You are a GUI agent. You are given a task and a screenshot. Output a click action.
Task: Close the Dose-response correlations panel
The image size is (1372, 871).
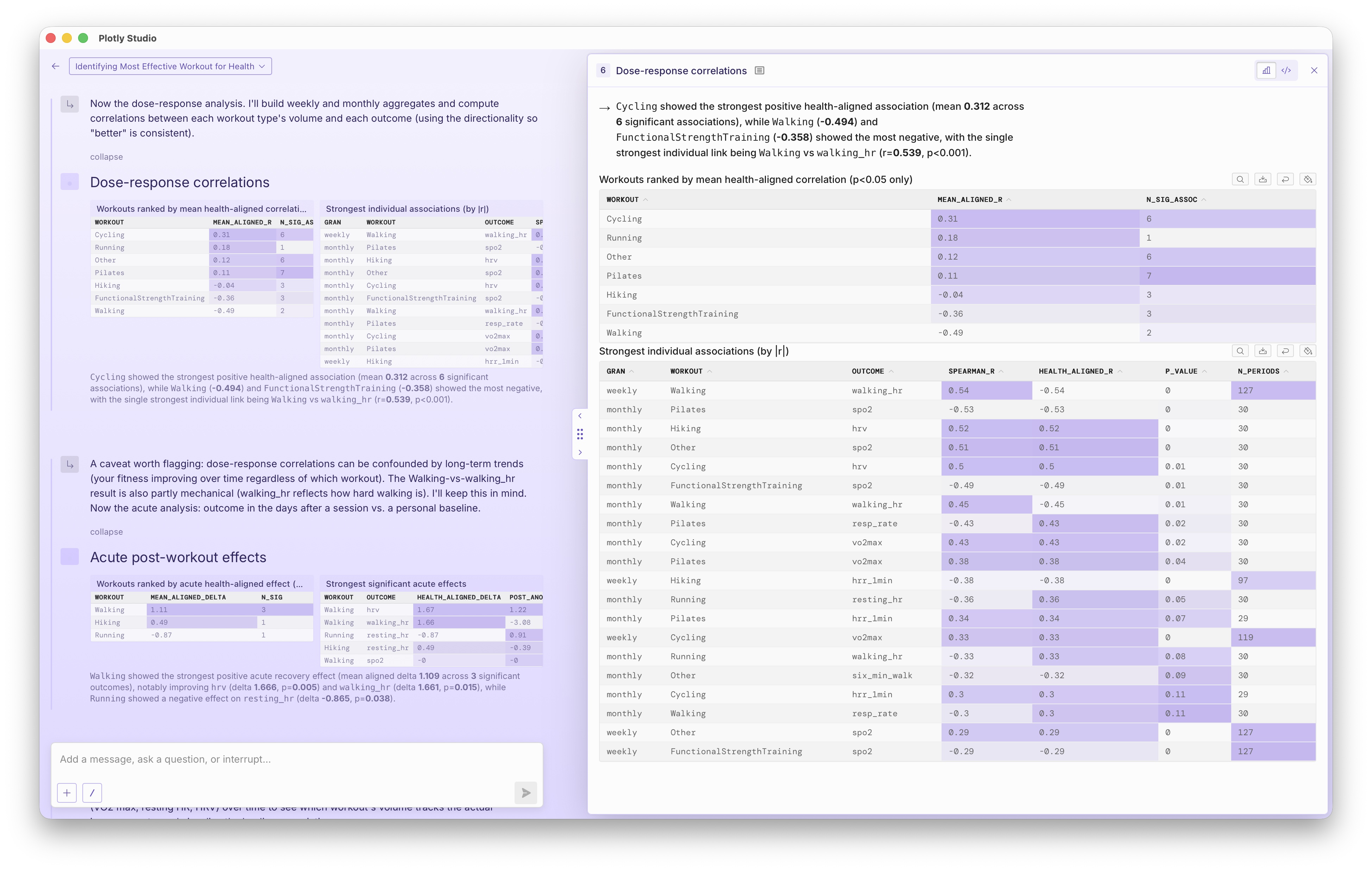(1314, 71)
